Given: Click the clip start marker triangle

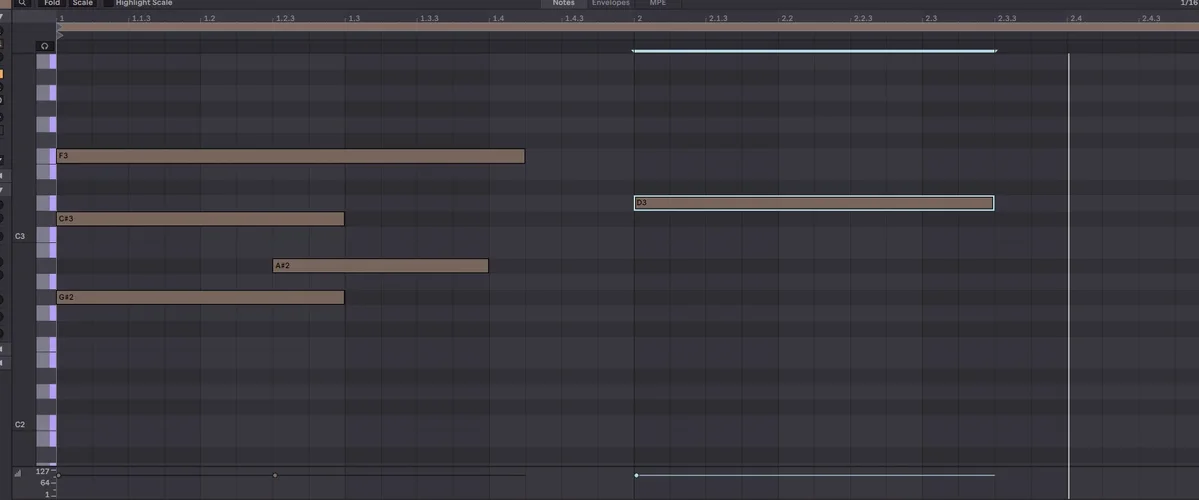Looking at the screenshot, I should tap(60, 28).
